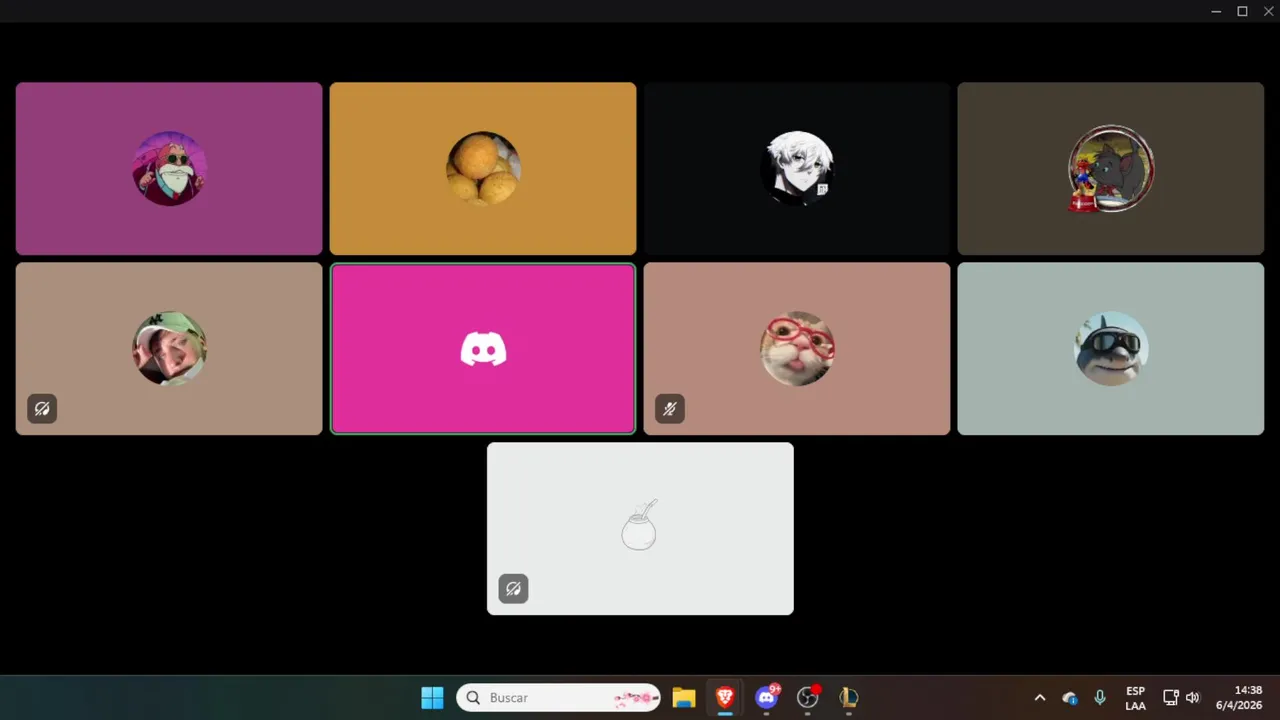Click deafened icon on mate gourd tile
This screenshot has height=720, width=1280.
[x=513, y=588]
